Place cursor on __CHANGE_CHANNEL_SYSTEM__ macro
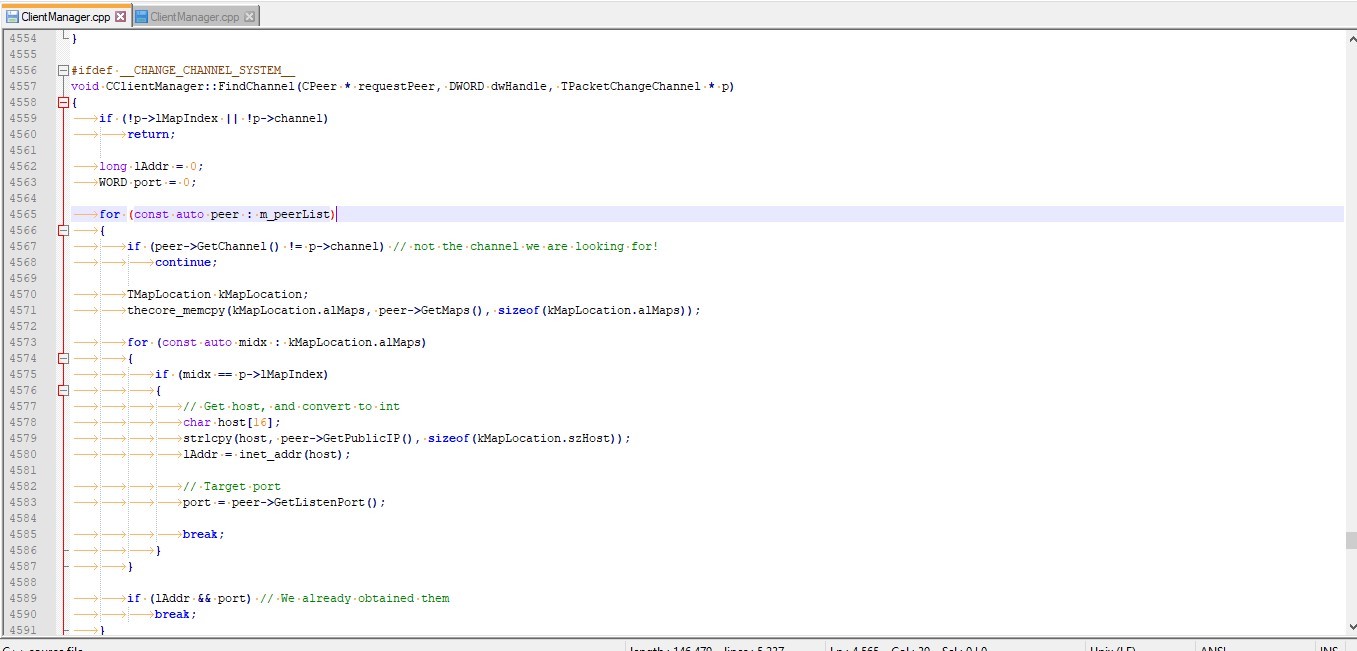Image resolution: width=1357 pixels, height=651 pixels. [207, 70]
